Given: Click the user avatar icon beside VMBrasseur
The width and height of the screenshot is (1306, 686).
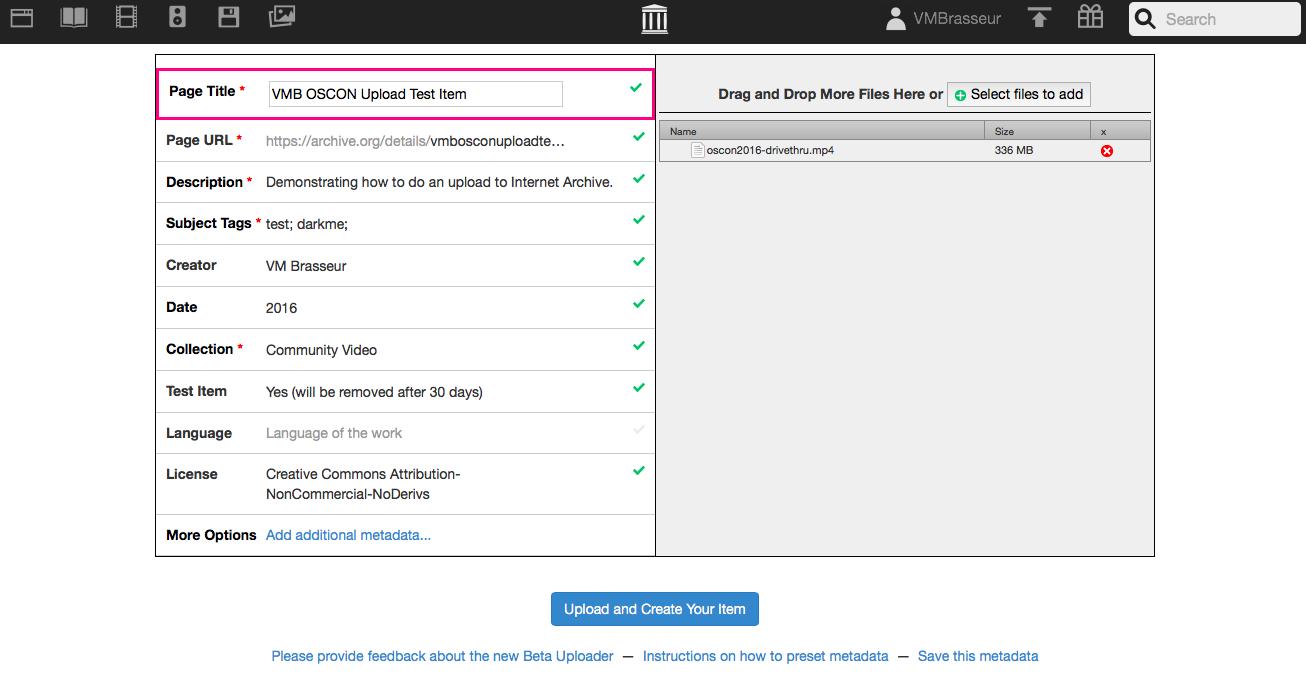Looking at the screenshot, I should click(x=896, y=18).
